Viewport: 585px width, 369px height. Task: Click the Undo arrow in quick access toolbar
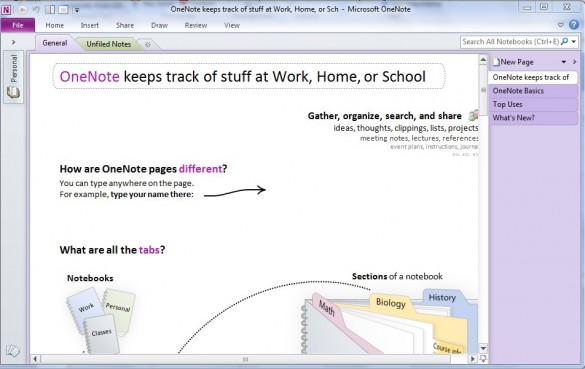click(36, 10)
